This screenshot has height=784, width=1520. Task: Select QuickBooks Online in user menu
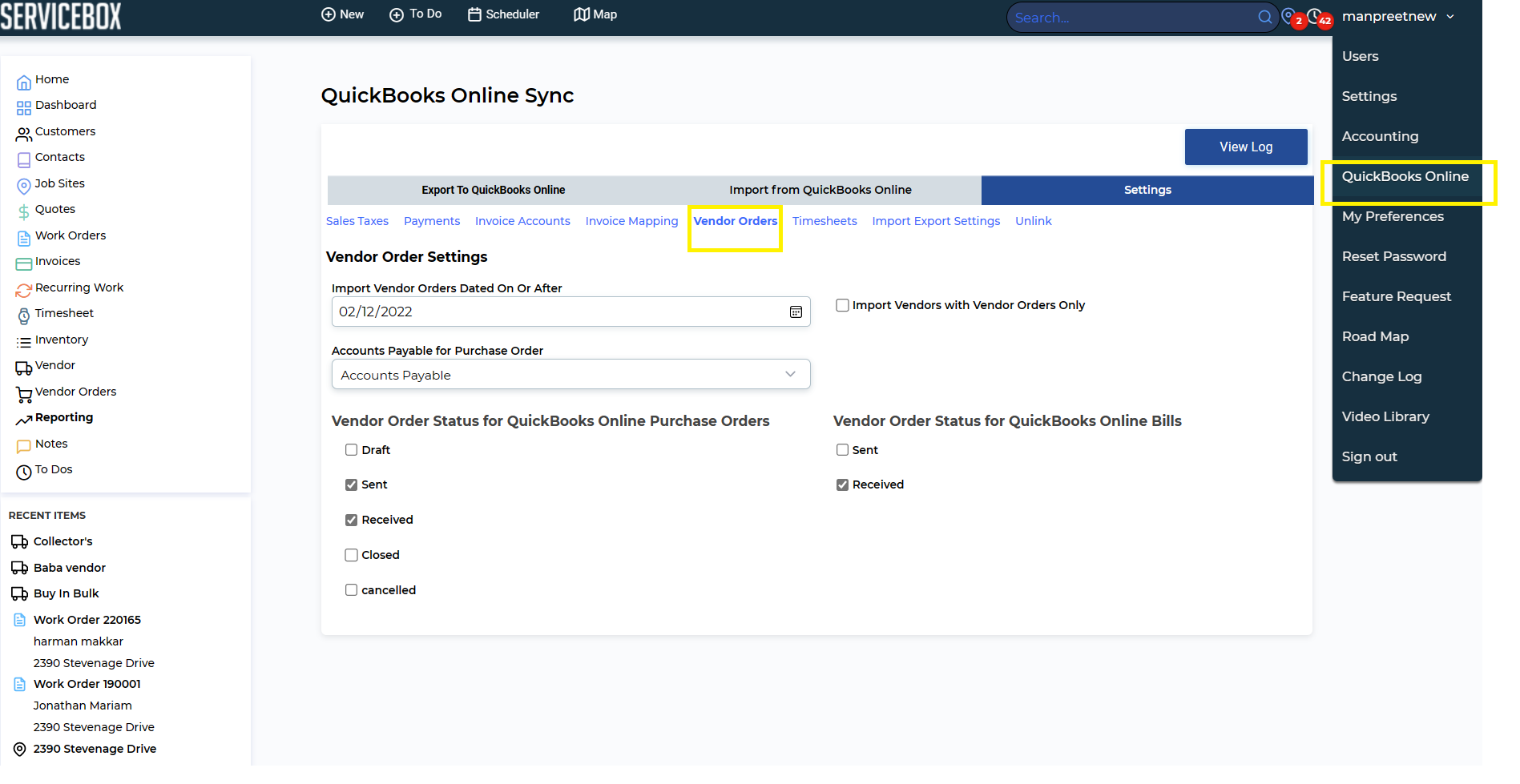1407,176
